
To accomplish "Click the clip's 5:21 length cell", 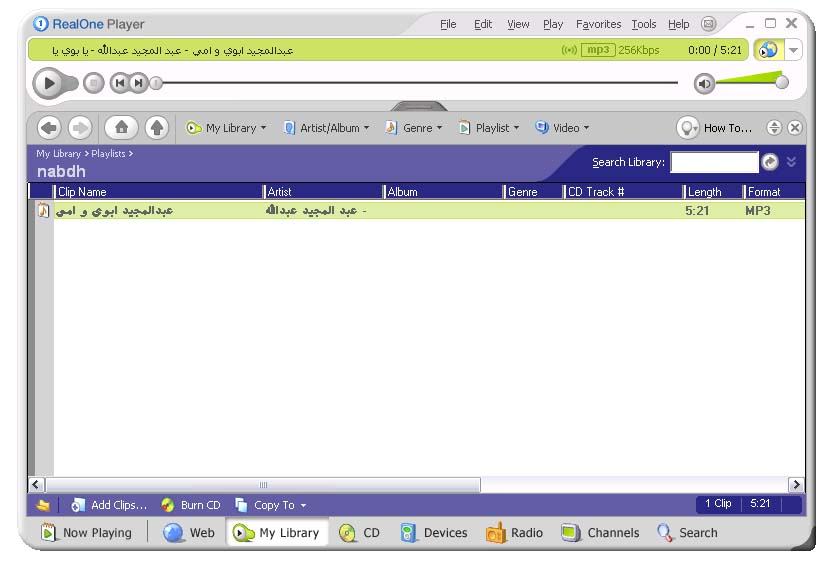I will pyautogui.click(x=697, y=211).
